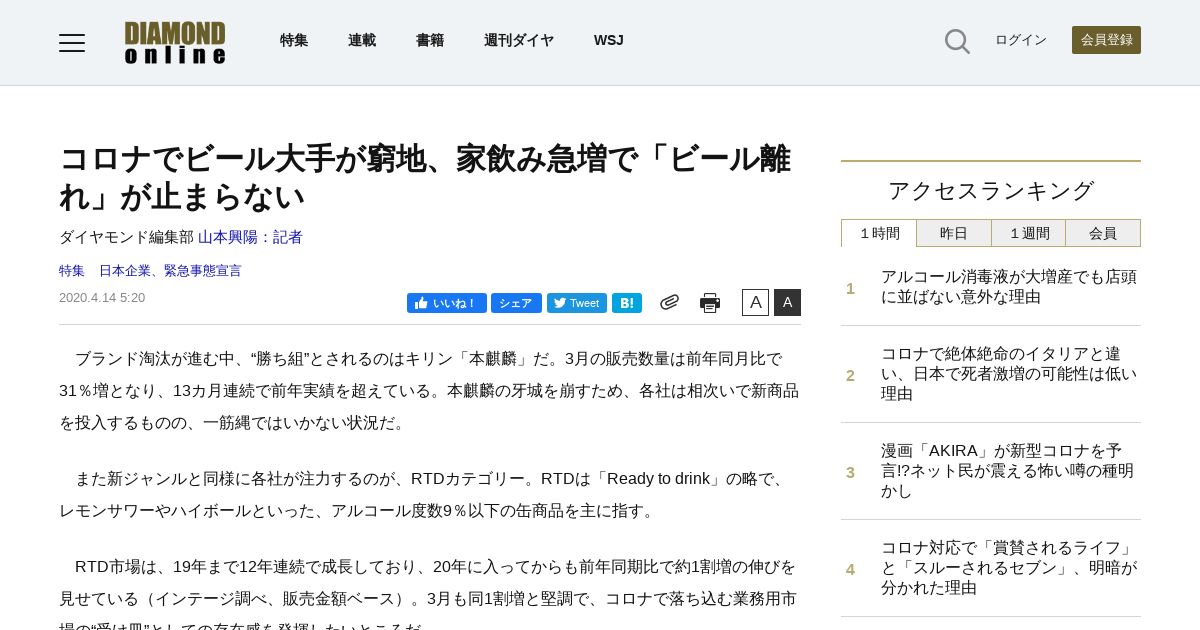
Task: Open the 書籍 menu item
Action: pos(430,40)
